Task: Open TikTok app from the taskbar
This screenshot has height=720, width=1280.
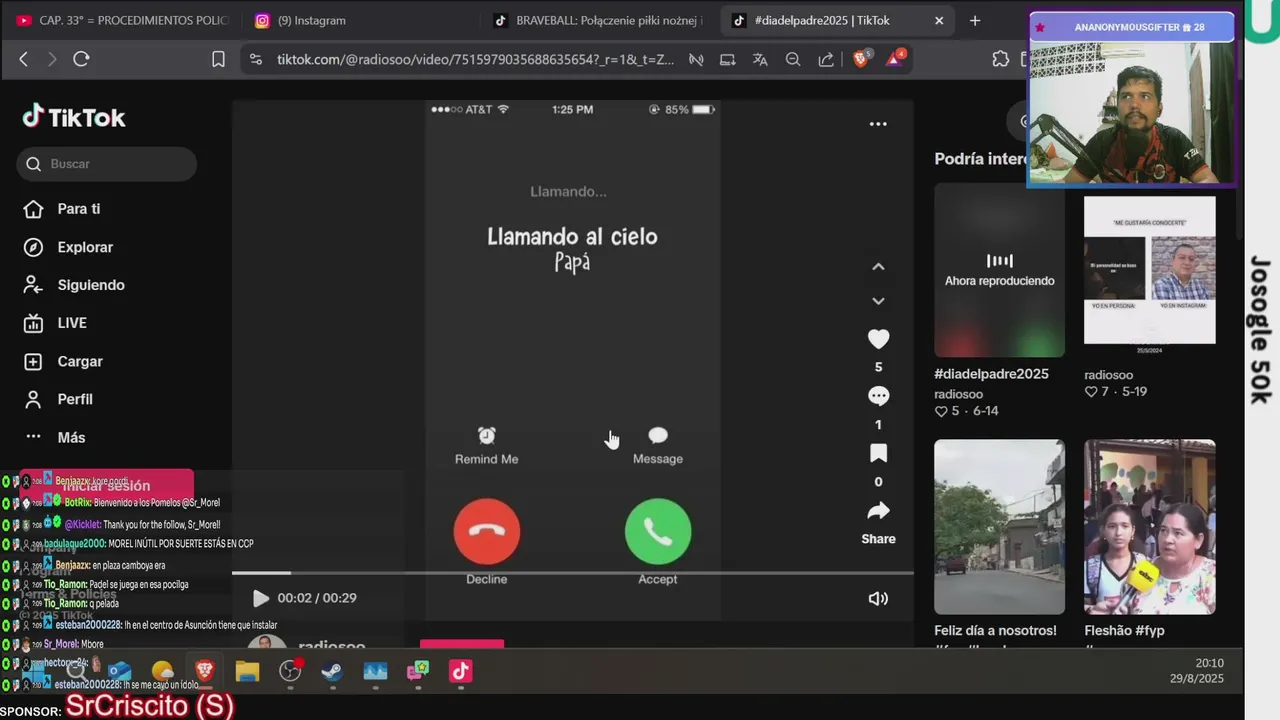Action: (460, 671)
